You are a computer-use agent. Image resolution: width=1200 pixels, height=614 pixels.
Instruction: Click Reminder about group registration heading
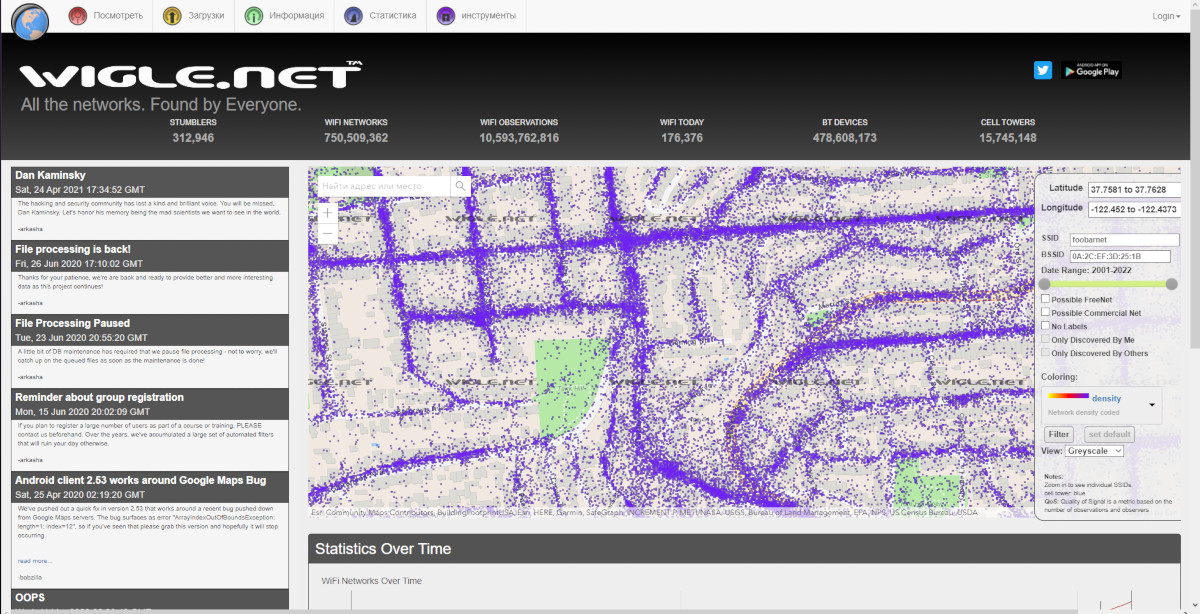click(99, 397)
